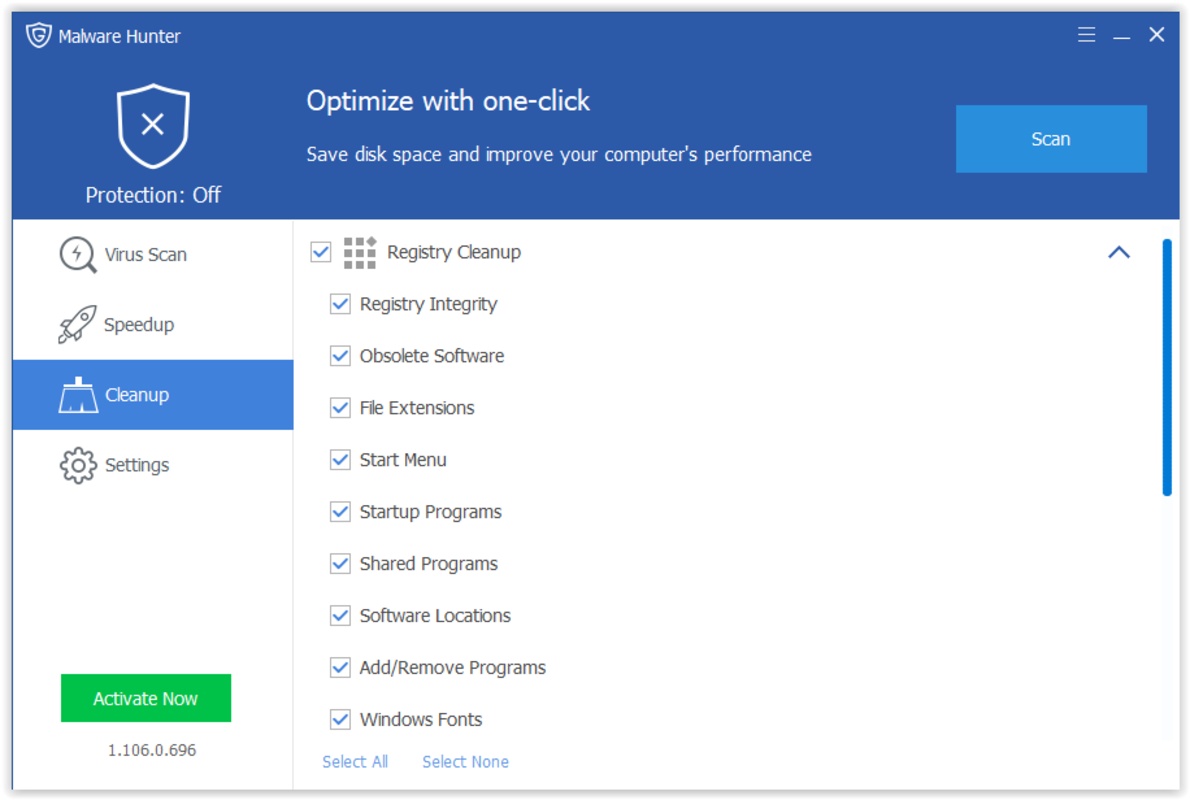Screen dimensions: 1190x800
Task: Uncheck the Registry Cleanup group checkbox
Action: [x=321, y=252]
